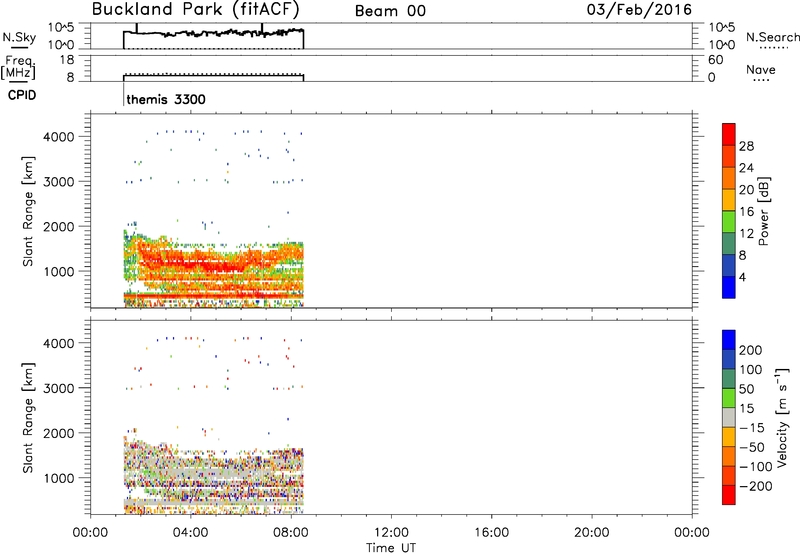Click the 'Buckland Park (fitACF)' title
This screenshot has width=800, height=554.
click(x=195, y=10)
